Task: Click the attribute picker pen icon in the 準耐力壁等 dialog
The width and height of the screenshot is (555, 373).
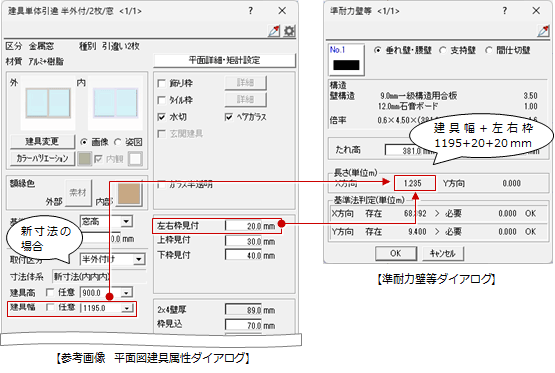Action: [x=543, y=31]
